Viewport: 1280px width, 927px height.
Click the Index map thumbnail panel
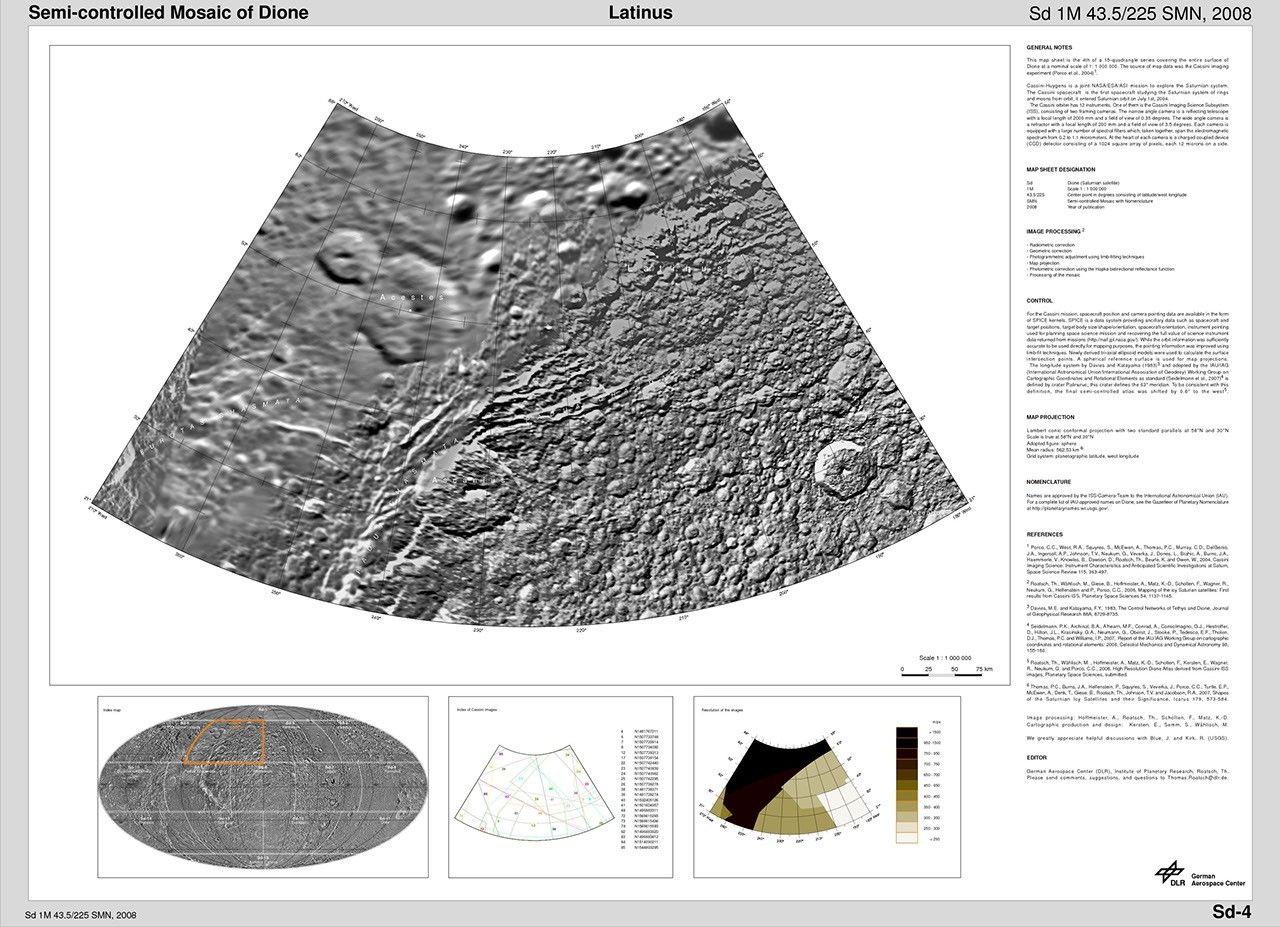(x=262, y=787)
